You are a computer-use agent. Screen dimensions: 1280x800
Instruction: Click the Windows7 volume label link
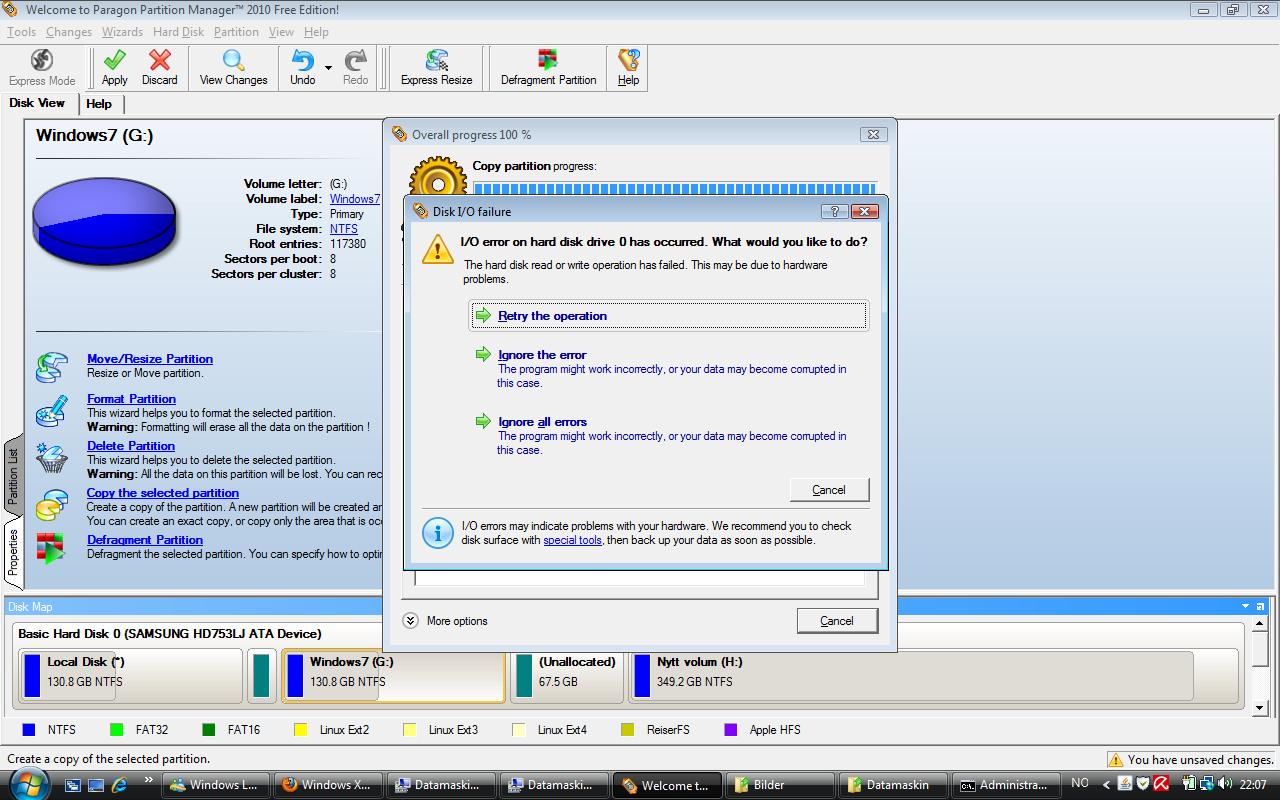tap(355, 199)
